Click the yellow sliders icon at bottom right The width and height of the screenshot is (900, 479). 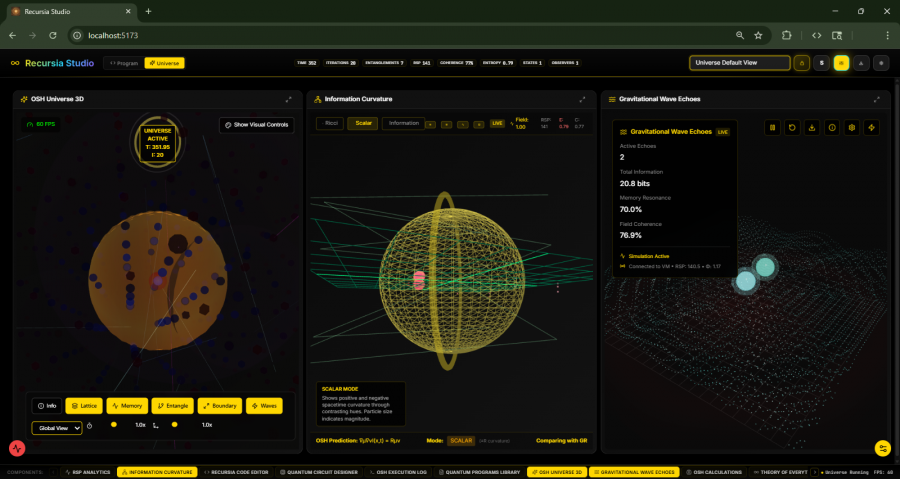click(882, 448)
